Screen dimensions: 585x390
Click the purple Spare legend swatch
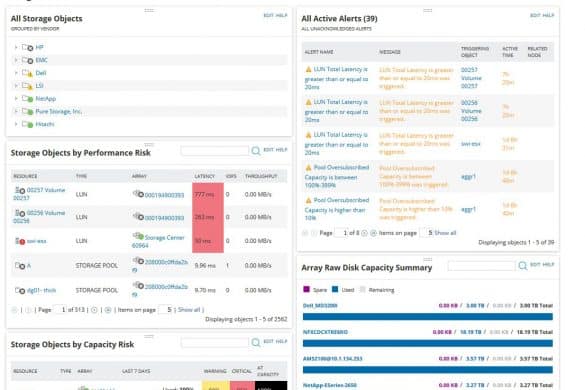point(307,289)
